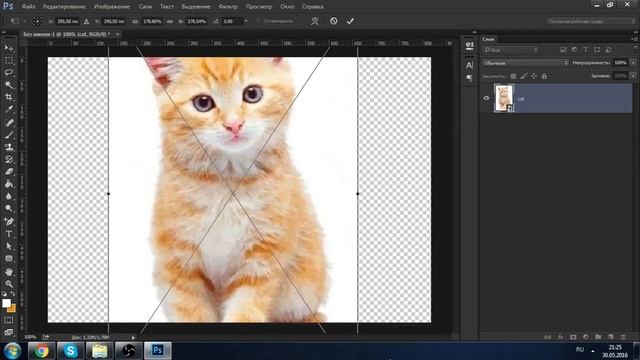Screen dimensions: 640x360
Task: Toggle relative positioning for reference point
Action: click(86, 21)
